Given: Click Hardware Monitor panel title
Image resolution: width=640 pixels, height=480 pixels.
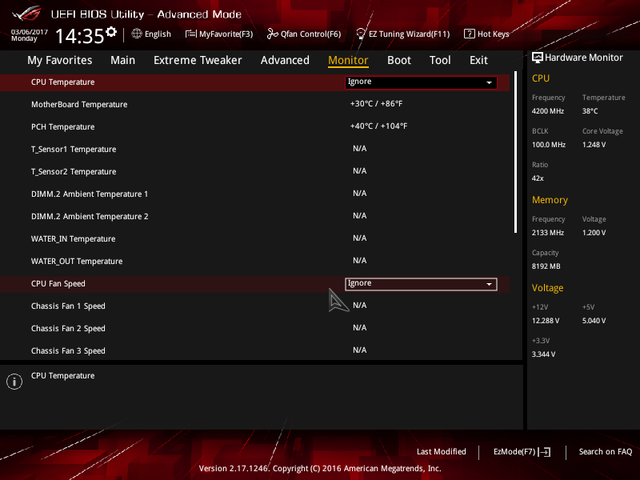Looking at the screenshot, I should (x=584, y=58).
